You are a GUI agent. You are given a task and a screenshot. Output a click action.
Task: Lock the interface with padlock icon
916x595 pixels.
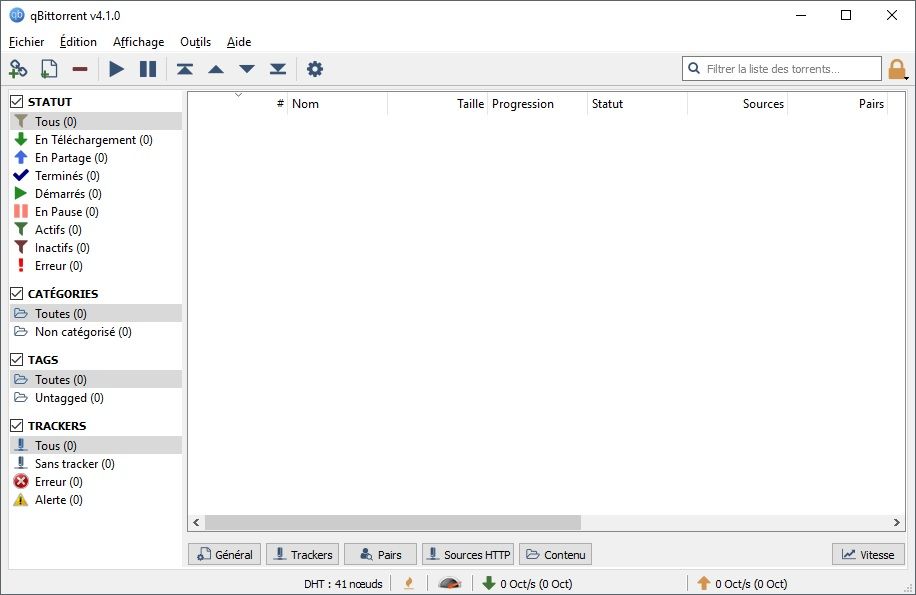click(x=897, y=69)
